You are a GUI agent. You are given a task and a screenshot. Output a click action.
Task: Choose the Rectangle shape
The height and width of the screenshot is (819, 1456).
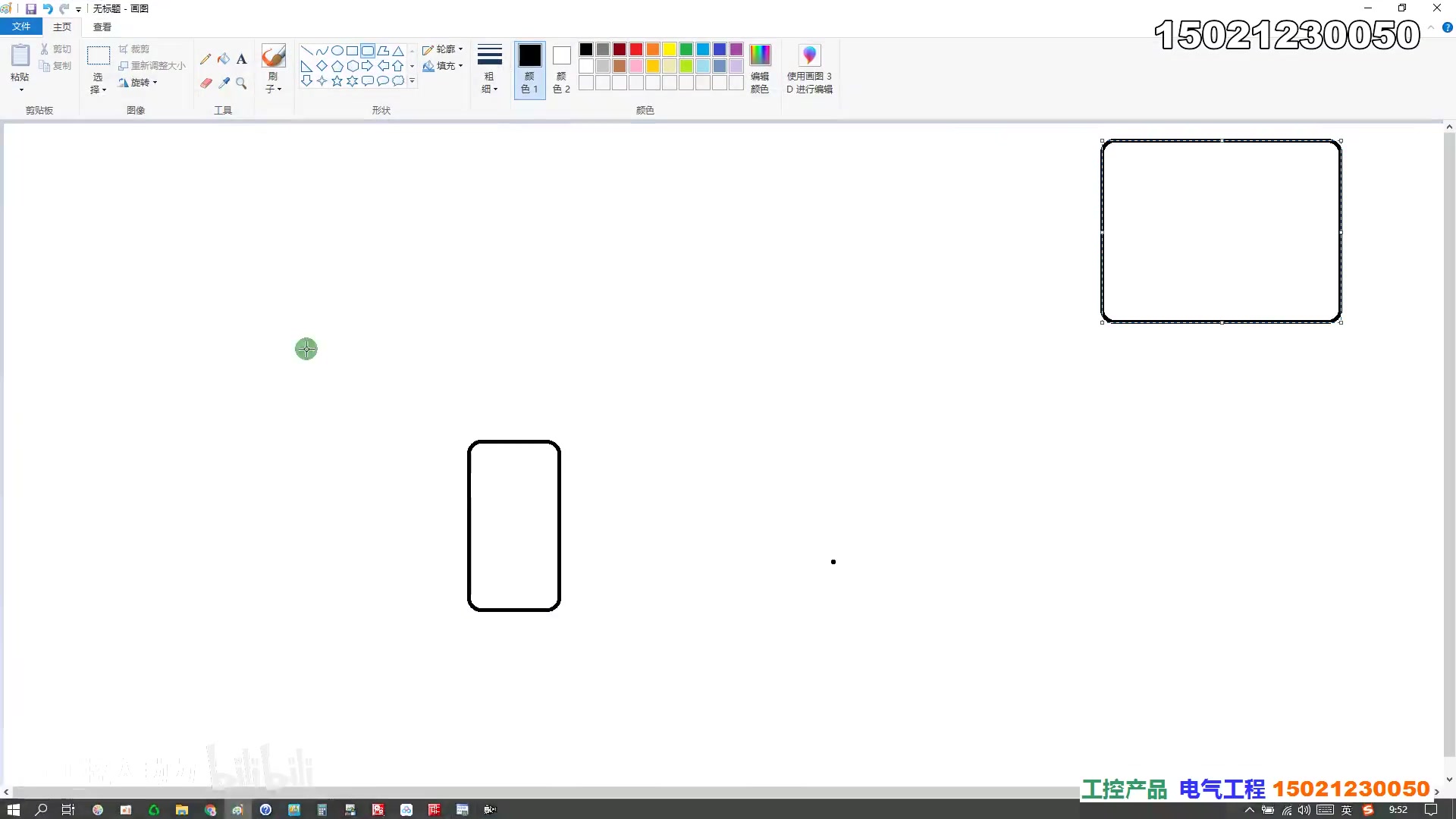tap(353, 51)
